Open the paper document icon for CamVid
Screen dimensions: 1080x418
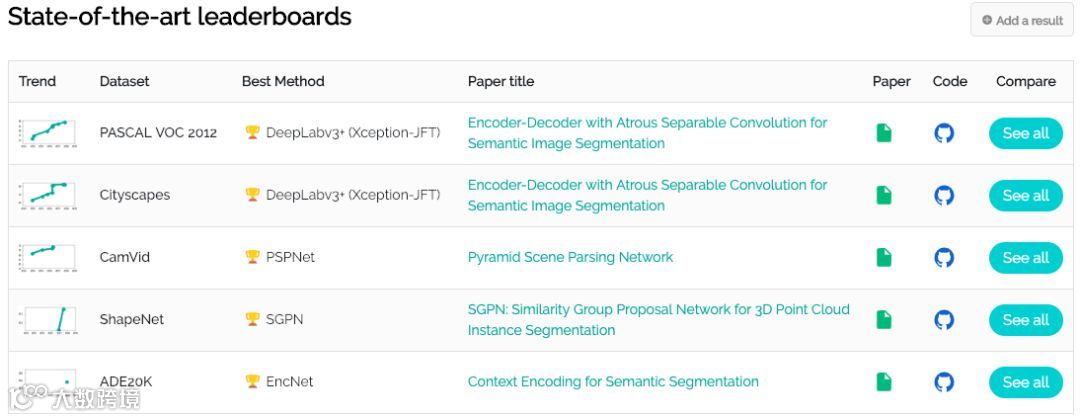[883, 257]
